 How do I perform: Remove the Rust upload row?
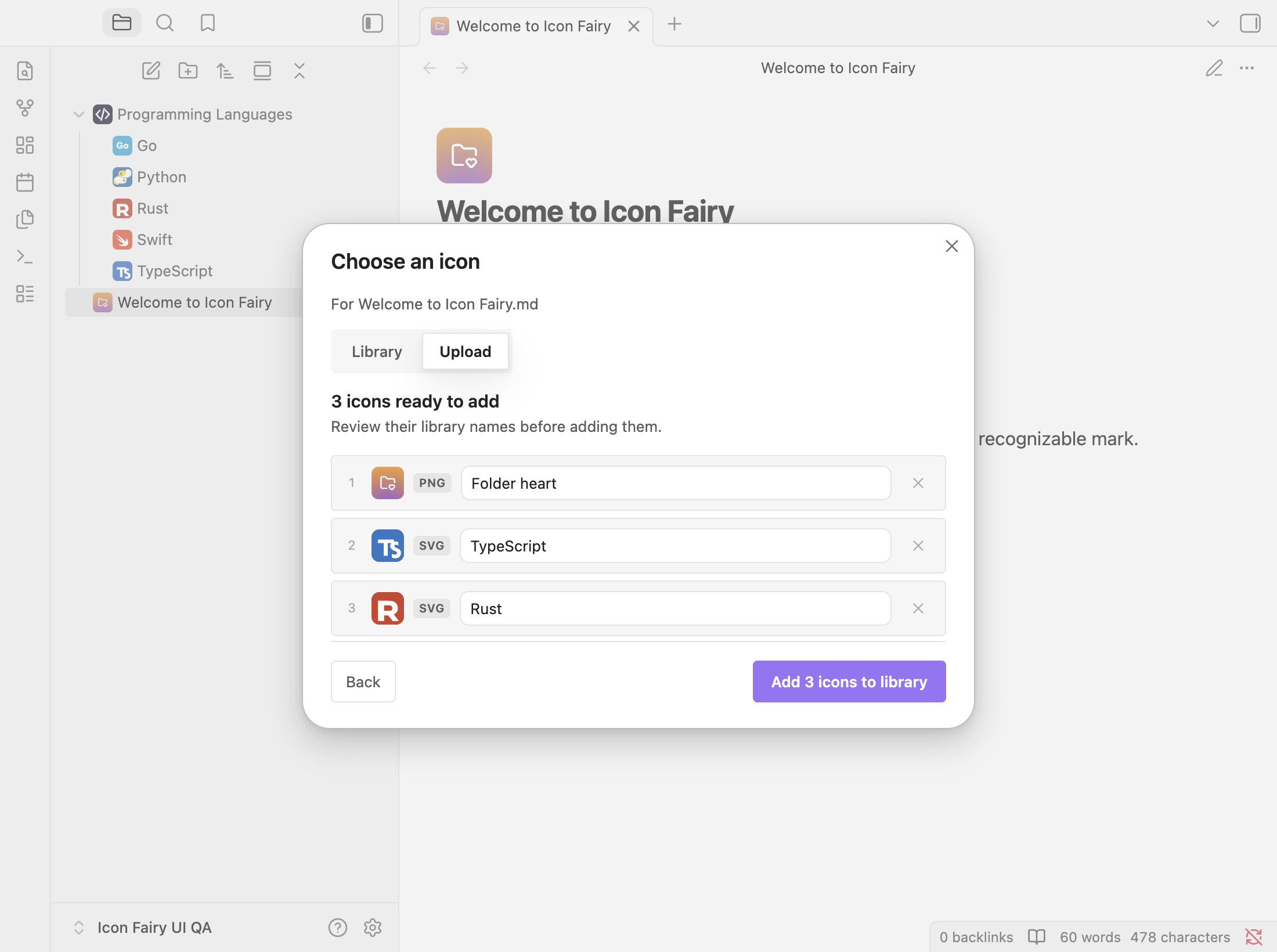(918, 608)
